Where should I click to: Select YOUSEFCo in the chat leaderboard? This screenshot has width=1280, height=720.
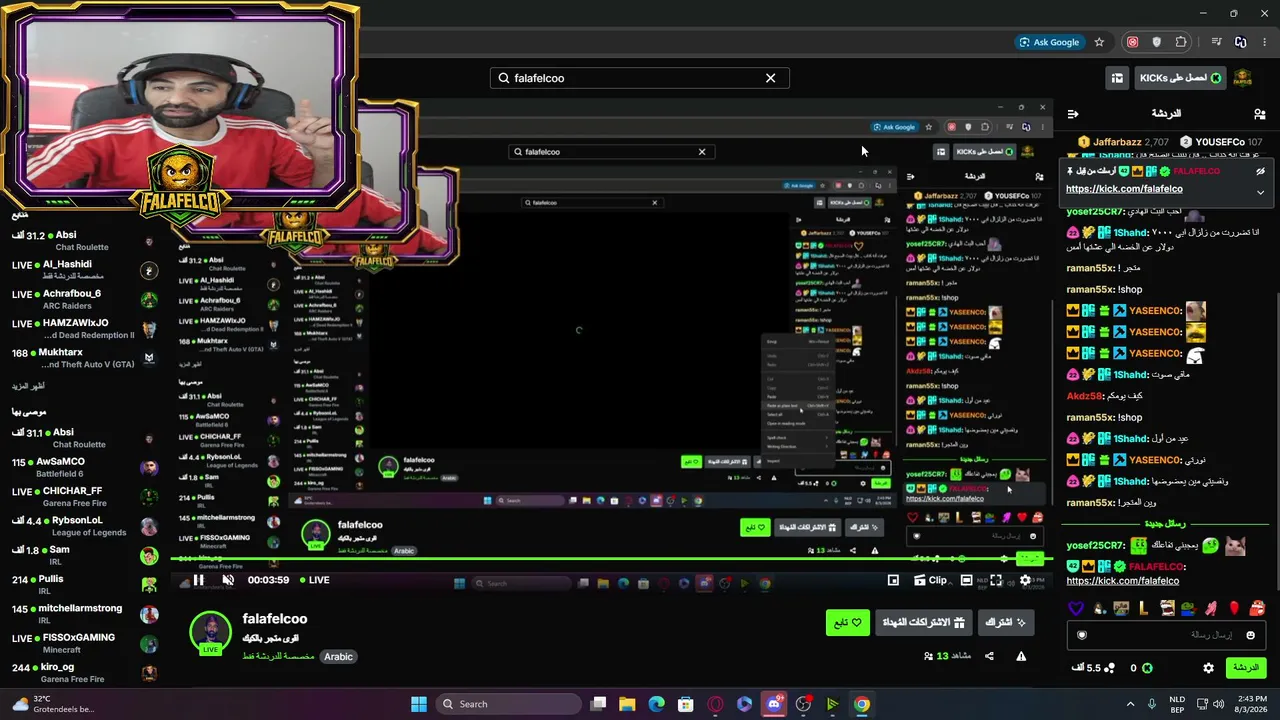tap(1220, 142)
